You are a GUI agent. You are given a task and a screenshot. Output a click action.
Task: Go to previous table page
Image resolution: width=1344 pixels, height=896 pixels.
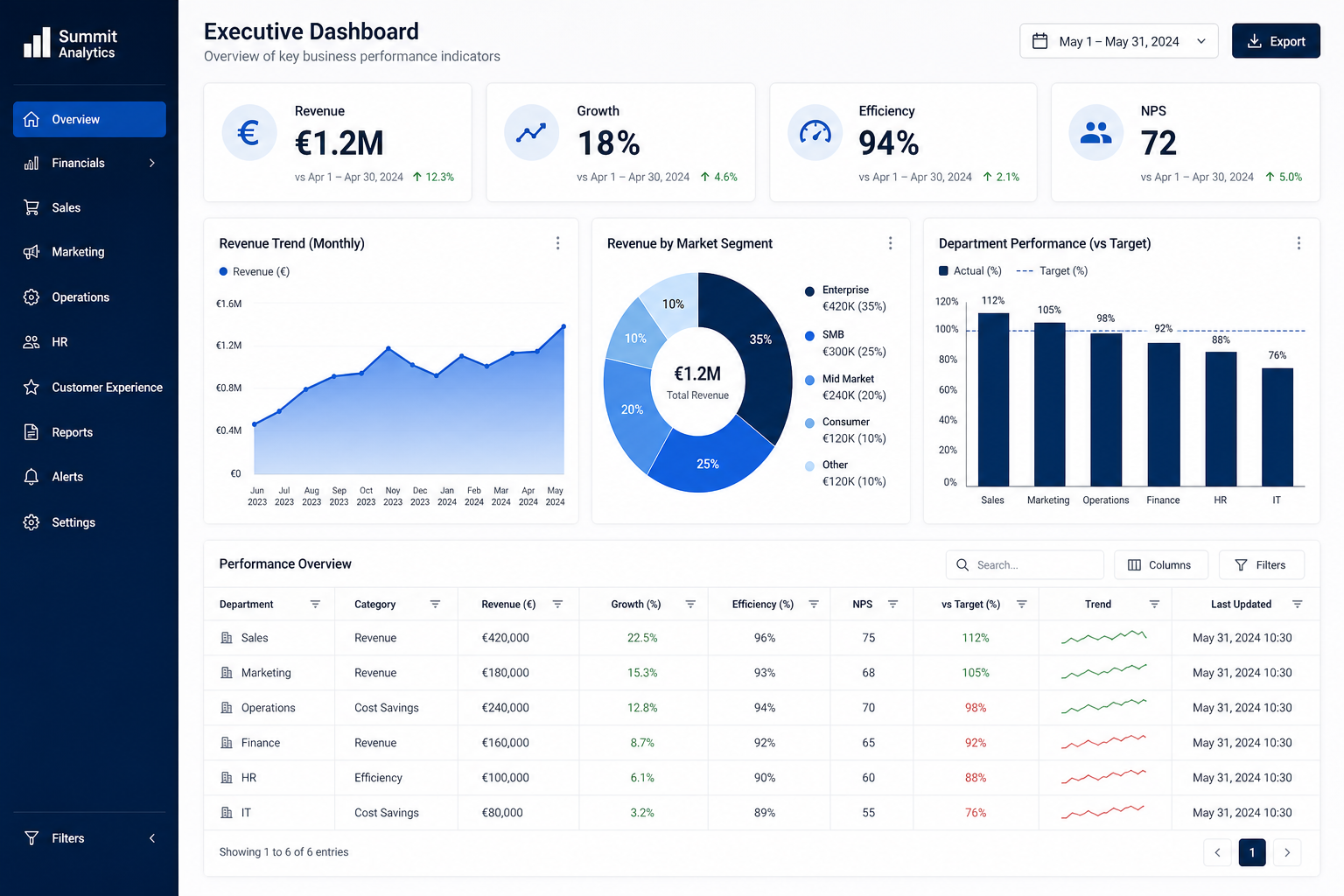coord(1217,852)
